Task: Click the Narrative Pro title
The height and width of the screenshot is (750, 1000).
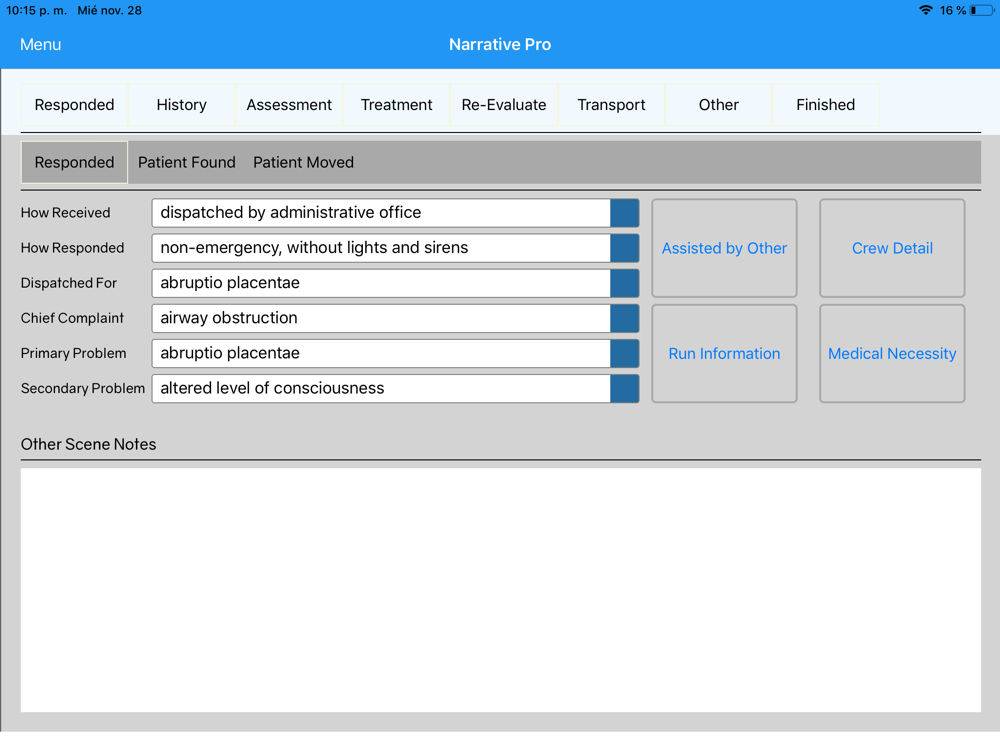Action: (500, 45)
